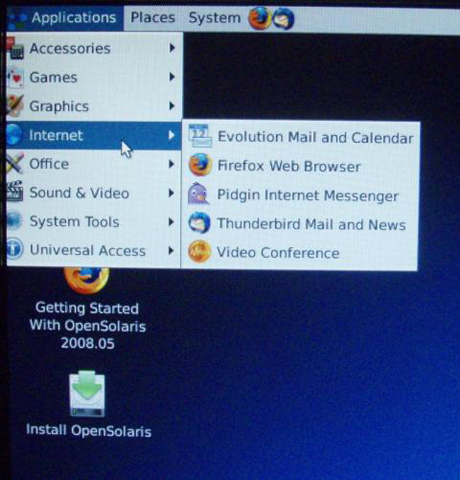Click the System Tools icon
This screenshot has height=480, width=460.
pos(15,221)
